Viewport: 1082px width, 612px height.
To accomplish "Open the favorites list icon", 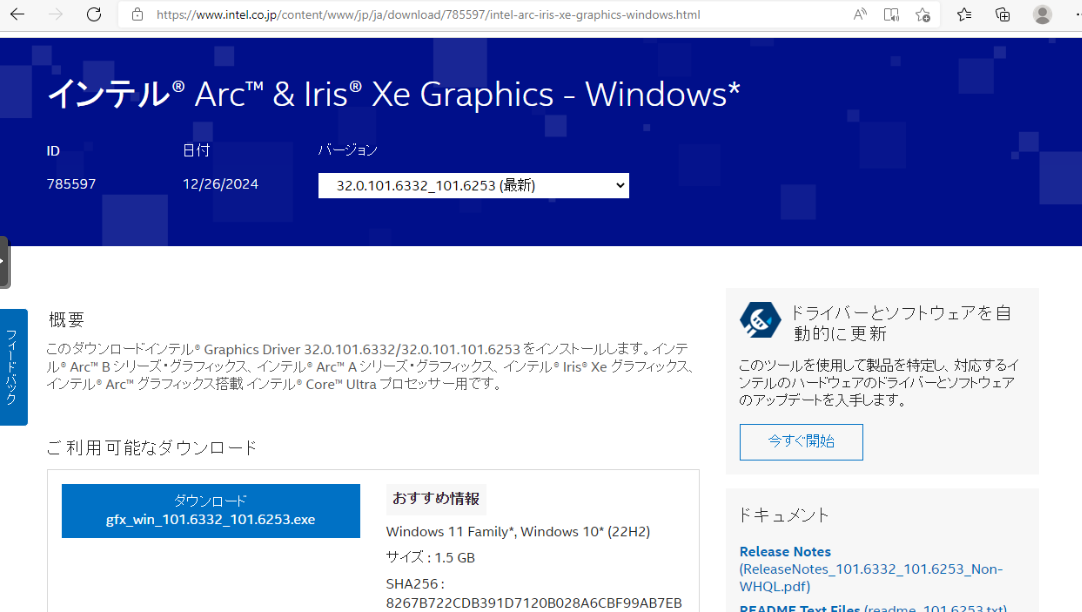I will (963, 15).
